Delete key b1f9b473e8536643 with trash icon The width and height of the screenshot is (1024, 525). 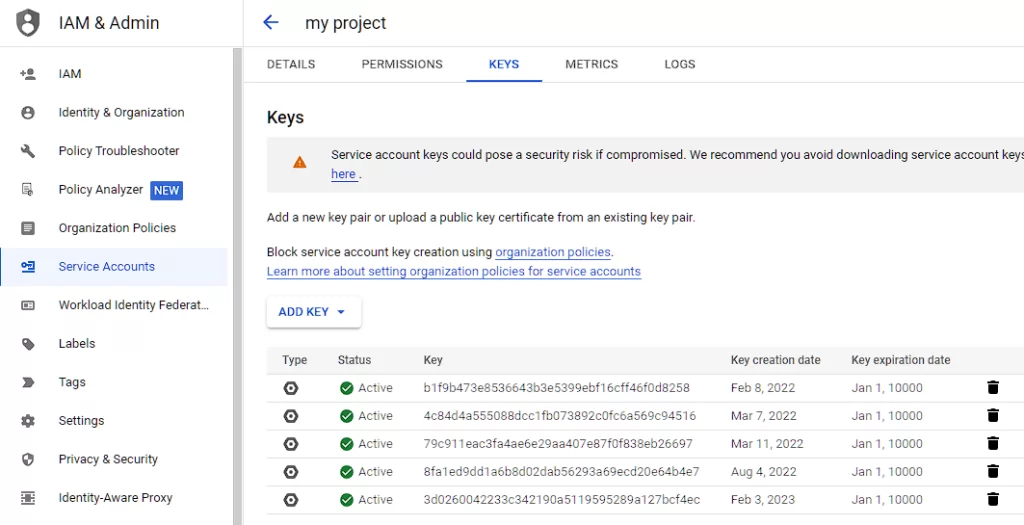(x=993, y=388)
